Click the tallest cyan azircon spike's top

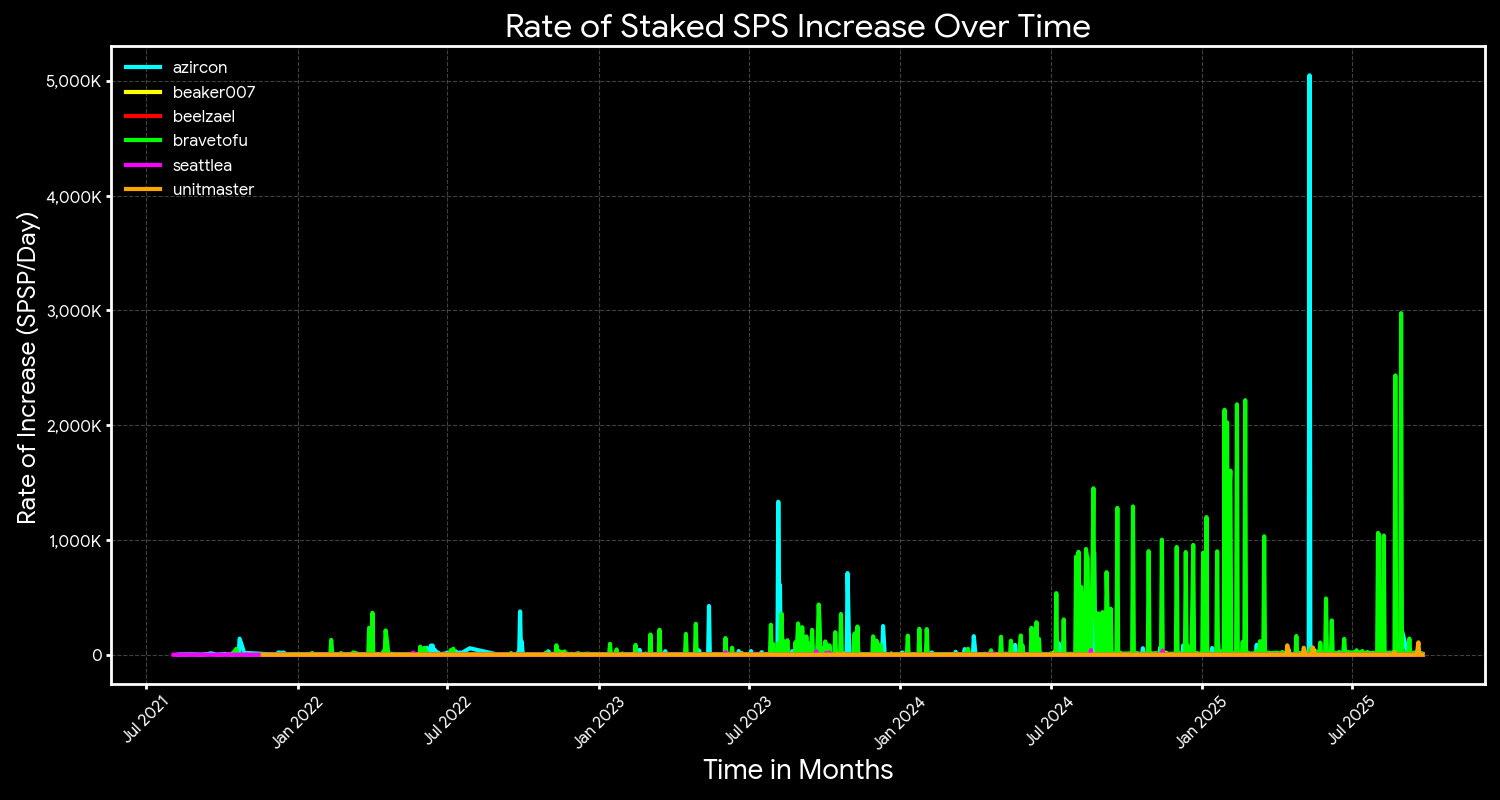tap(1309, 76)
